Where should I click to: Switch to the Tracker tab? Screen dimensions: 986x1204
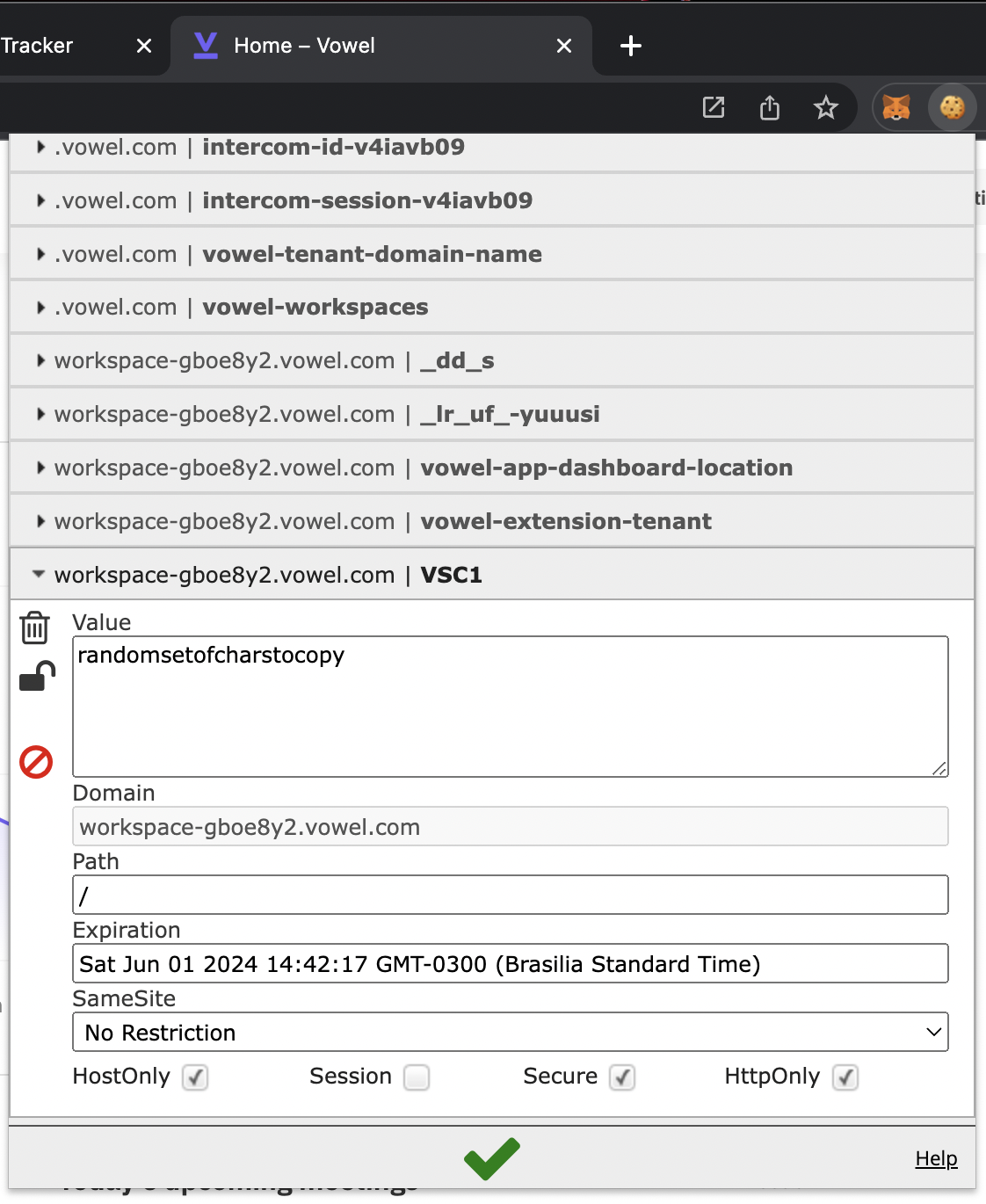48,45
